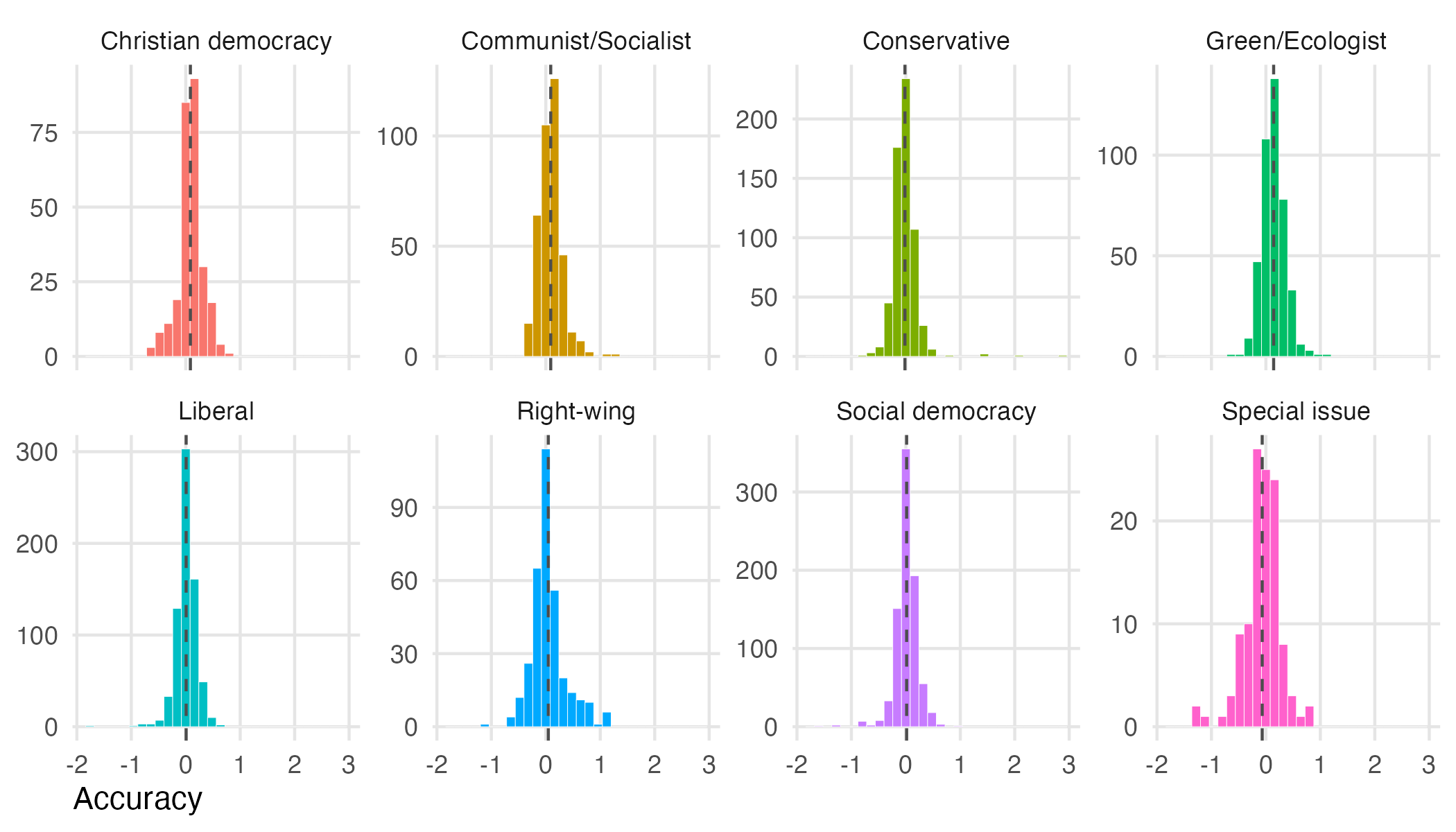The height and width of the screenshot is (832, 1456).
Task: Click the tallest pink bar in Special issue
Action: pos(1257,588)
